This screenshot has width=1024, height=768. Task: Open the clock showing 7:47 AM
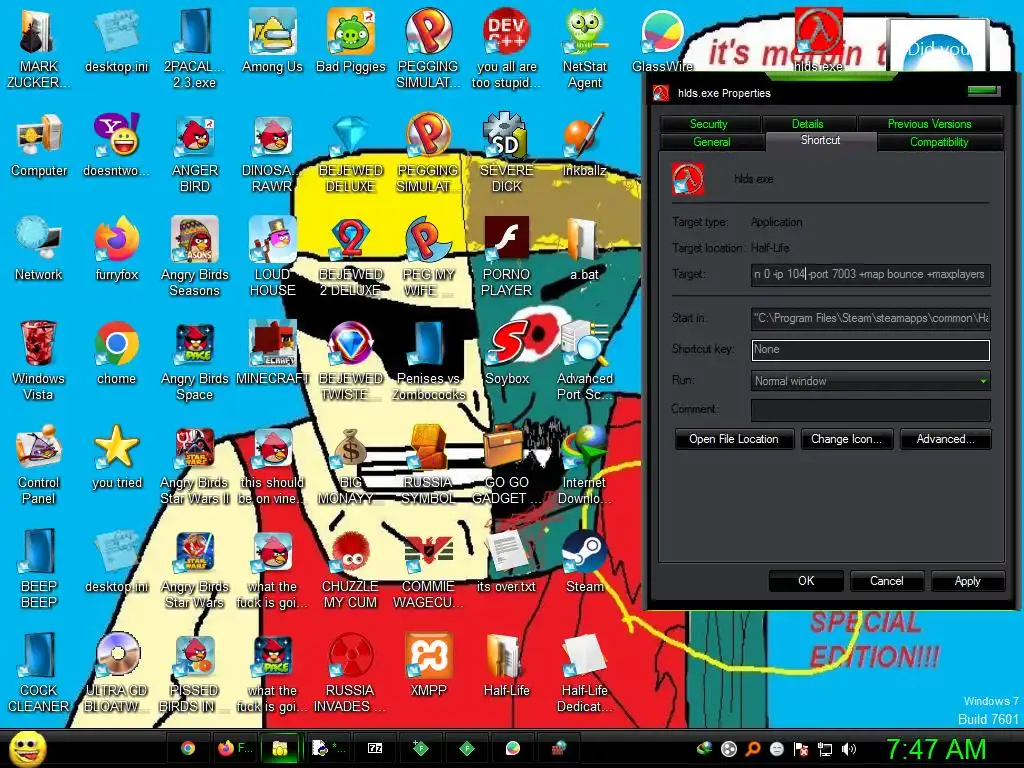click(x=936, y=749)
